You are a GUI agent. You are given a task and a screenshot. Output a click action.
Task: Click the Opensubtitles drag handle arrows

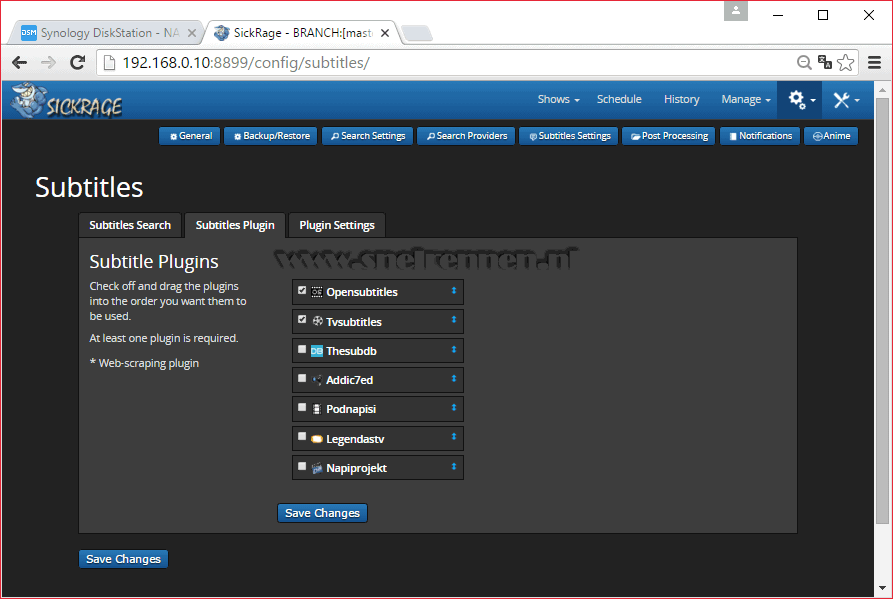(454, 291)
